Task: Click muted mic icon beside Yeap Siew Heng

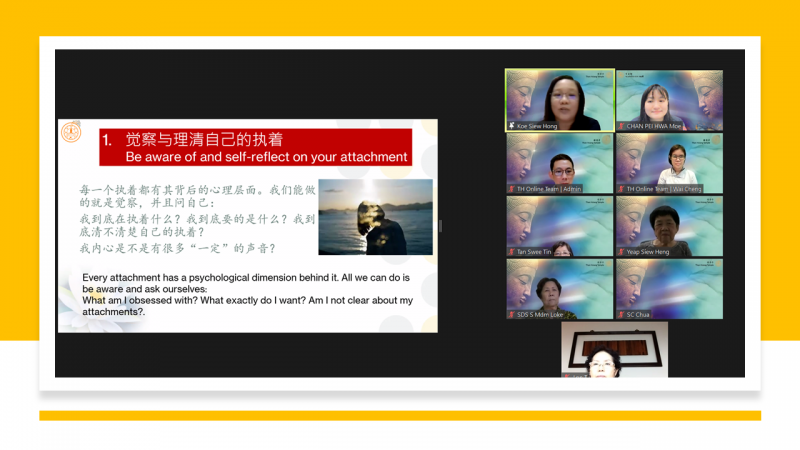Action: [x=621, y=252]
